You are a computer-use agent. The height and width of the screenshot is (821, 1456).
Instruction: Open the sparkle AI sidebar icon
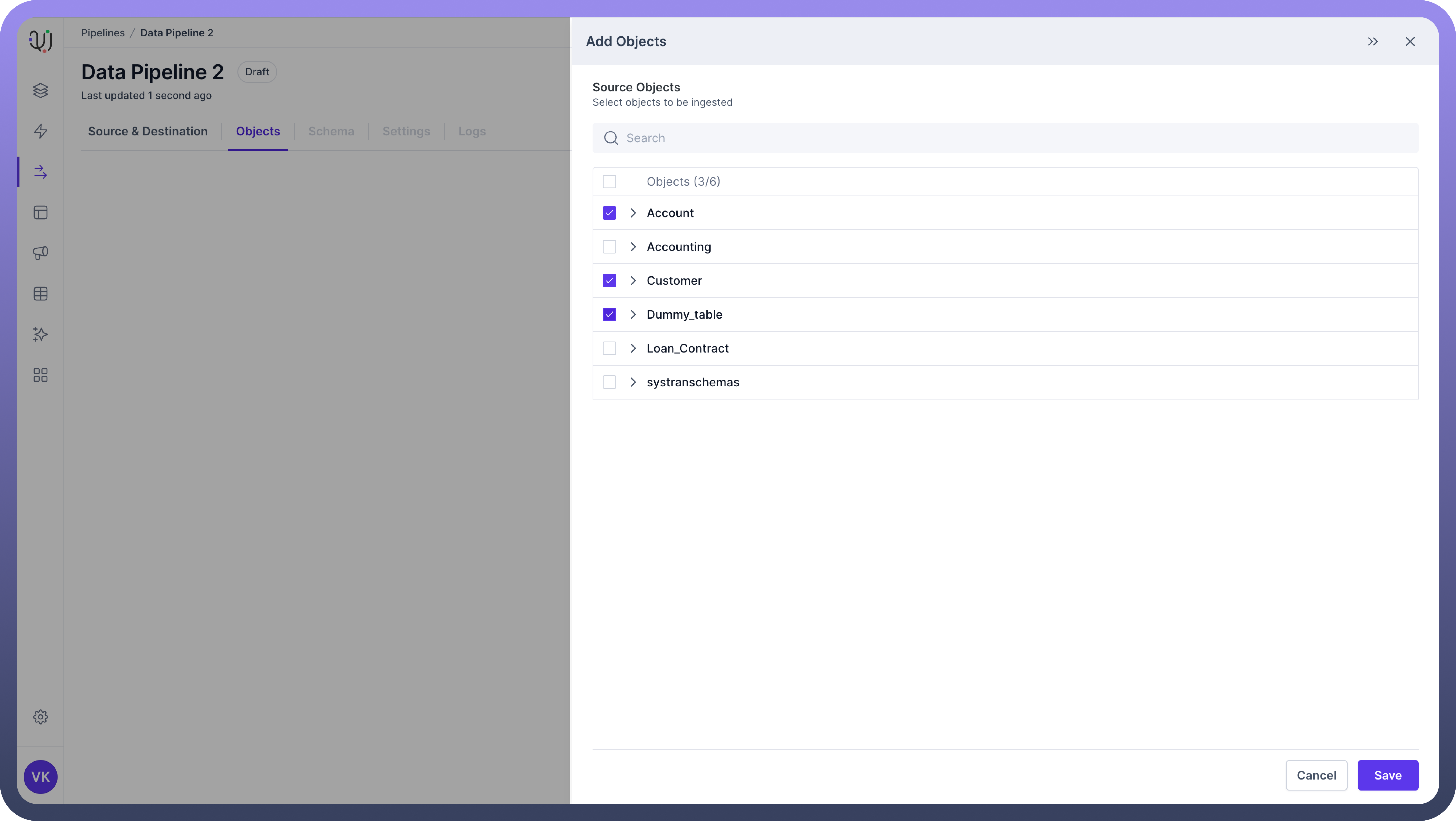pyautogui.click(x=40, y=335)
